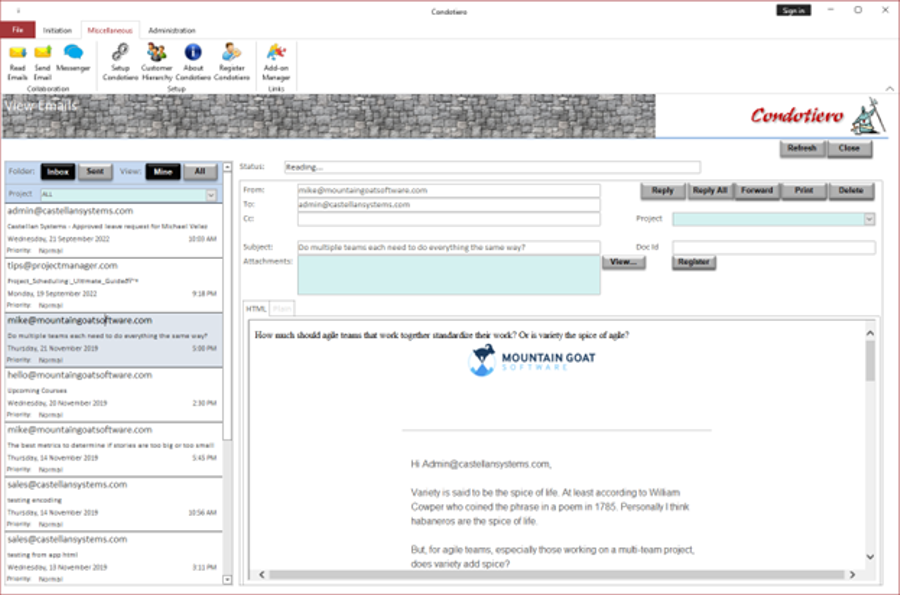Viewport: 900px width, 595px height.
Task: Click the email list scroll up arrow
Action: coord(228,167)
